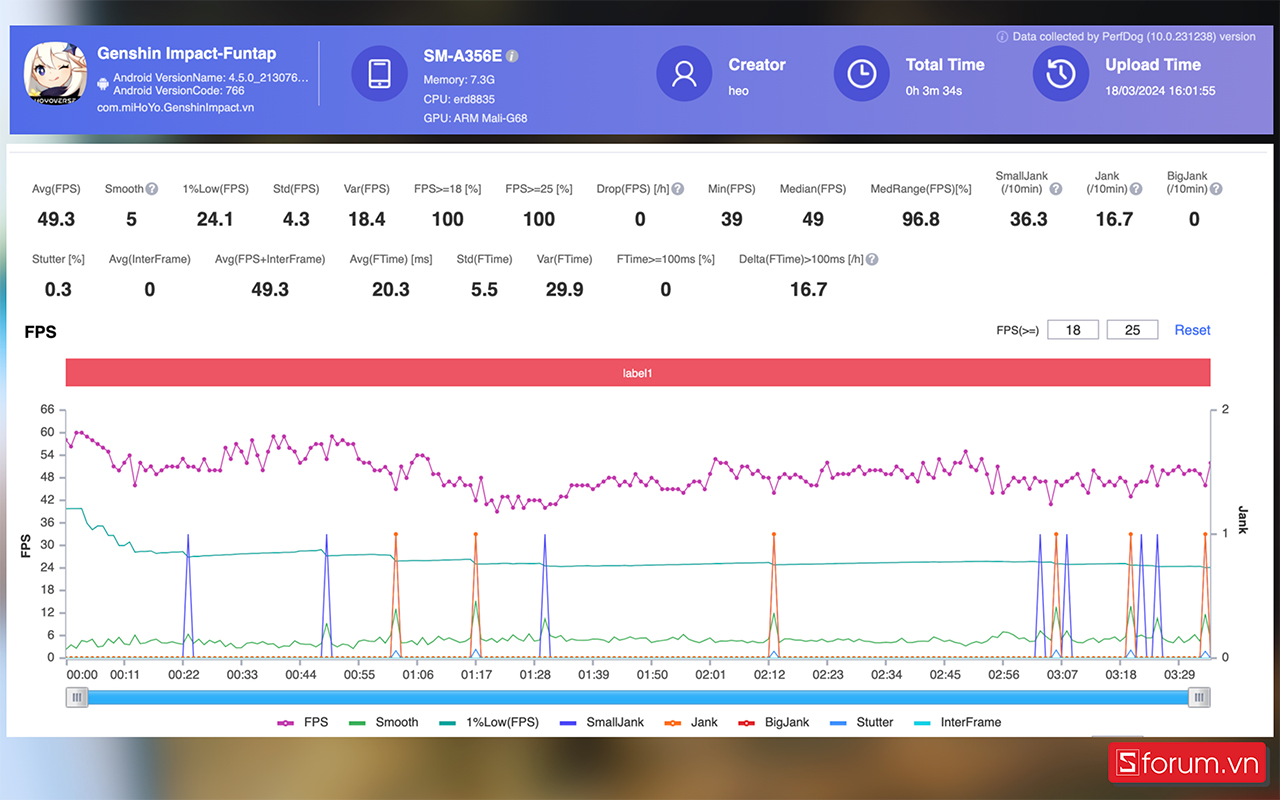This screenshot has height=800, width=1280.
Task: Click the FPS chart section heading
Action: pos(40,332)
